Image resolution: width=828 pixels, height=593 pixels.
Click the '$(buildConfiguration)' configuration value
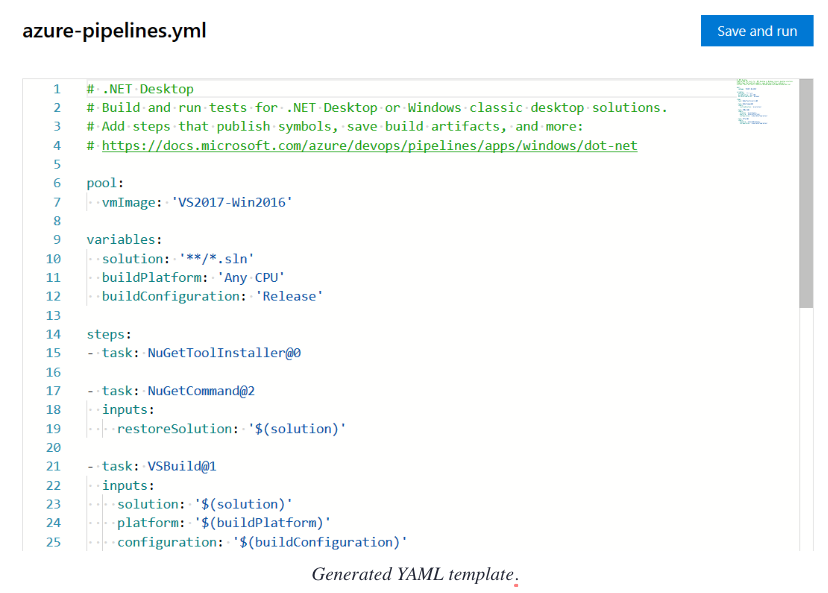click(320, 542)
